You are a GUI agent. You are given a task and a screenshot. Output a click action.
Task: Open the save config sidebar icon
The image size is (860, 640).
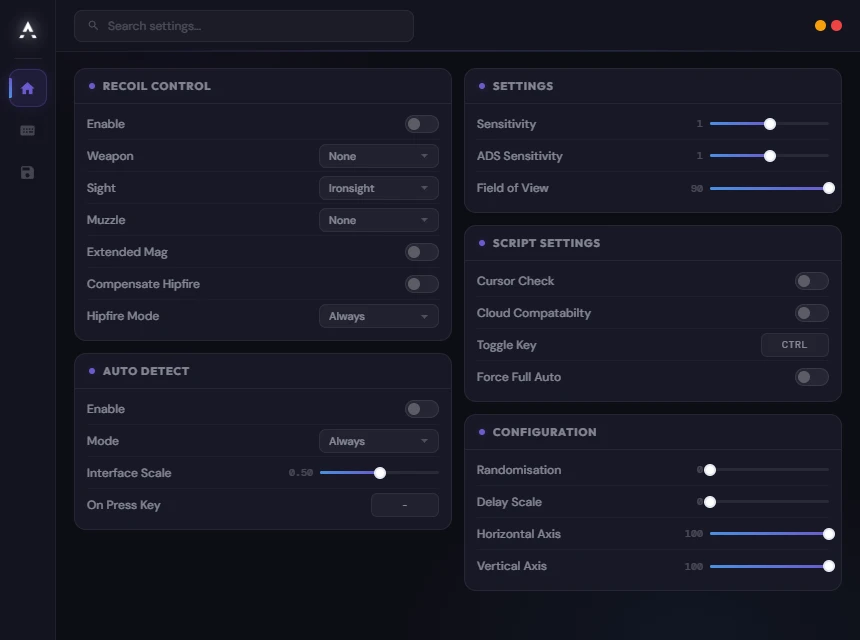pyautogui.click(x=27, y=173)
